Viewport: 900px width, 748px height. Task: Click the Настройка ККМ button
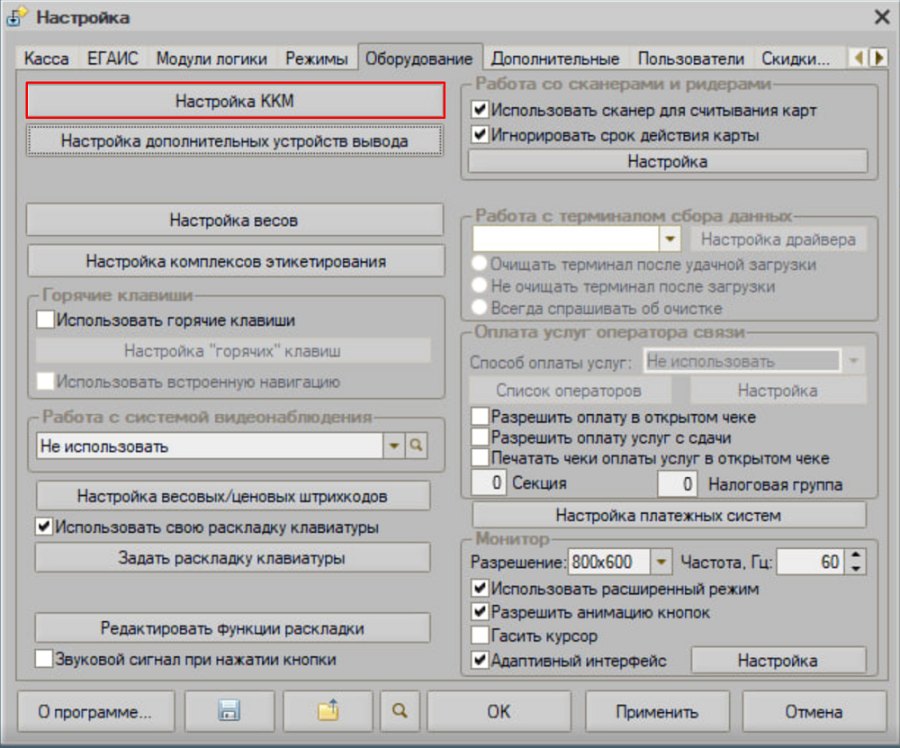point(235,101)
